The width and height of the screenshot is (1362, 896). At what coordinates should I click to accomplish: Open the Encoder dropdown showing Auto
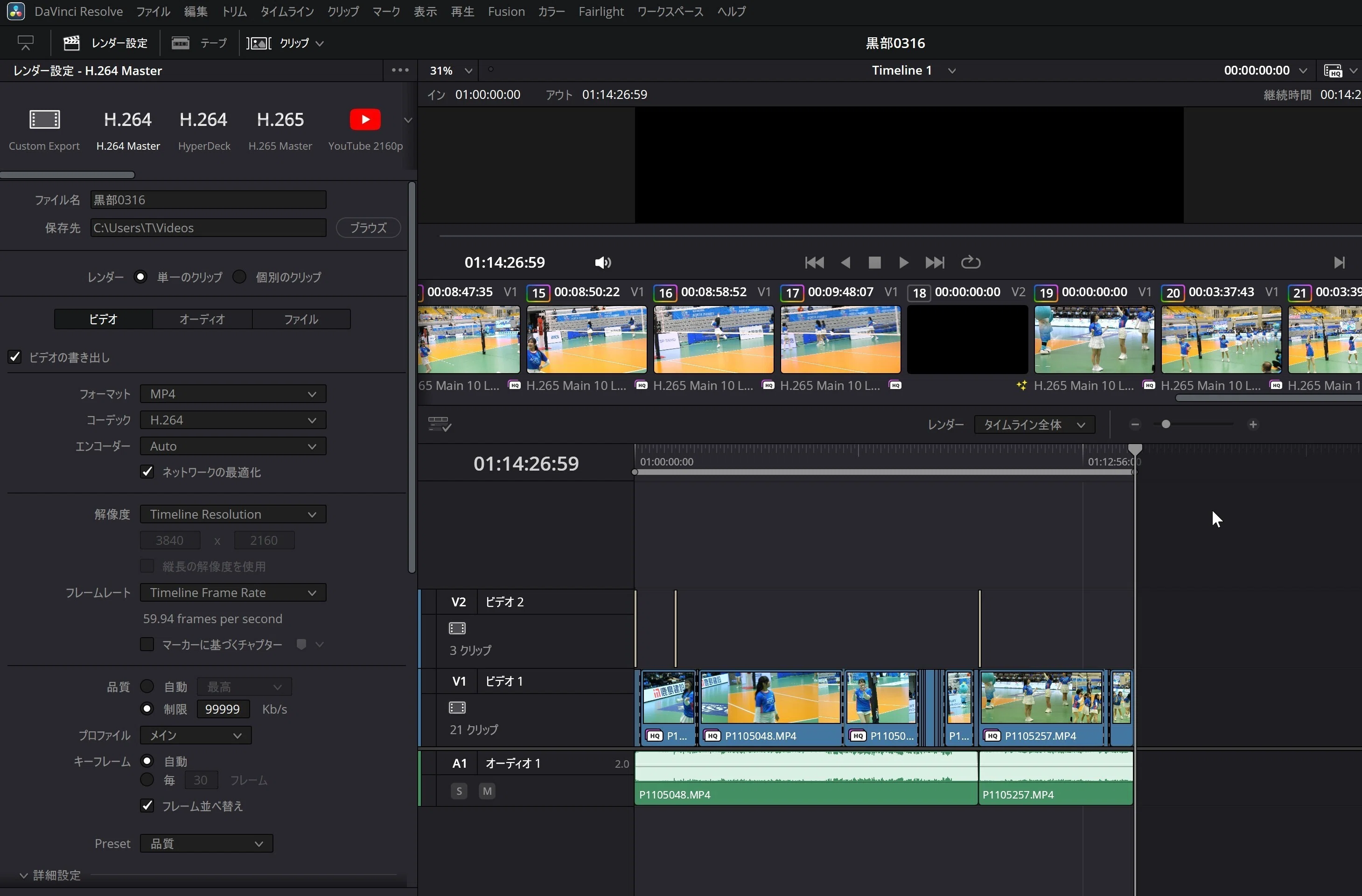233,446
